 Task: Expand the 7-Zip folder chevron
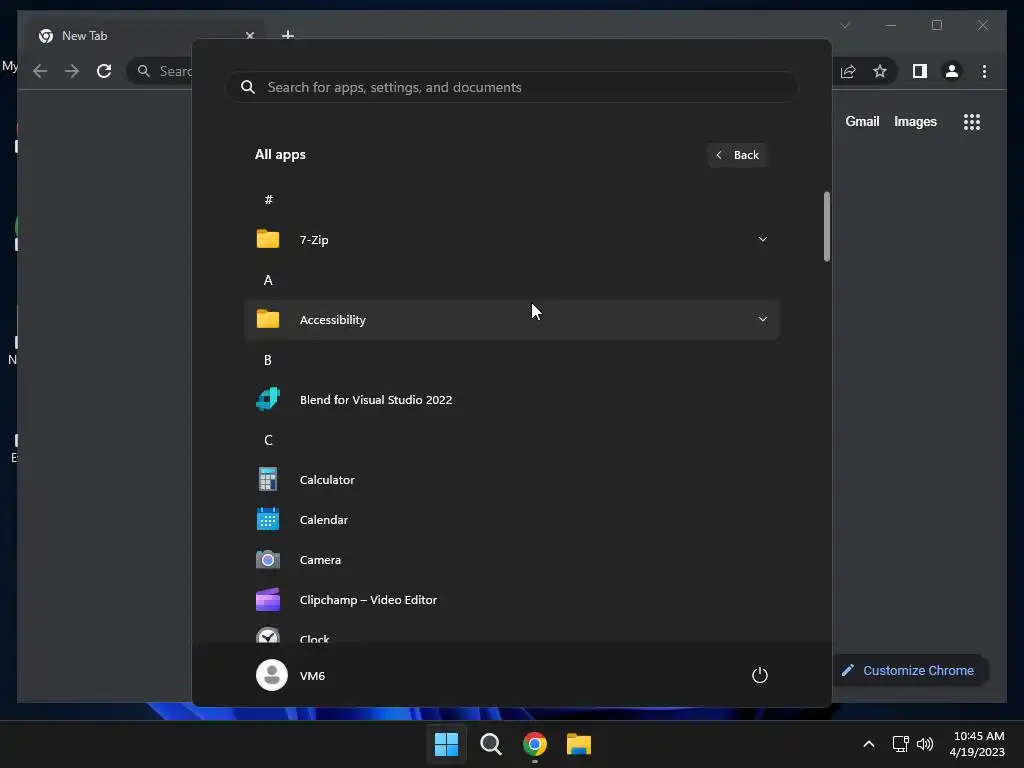click(x=762, y=239)
